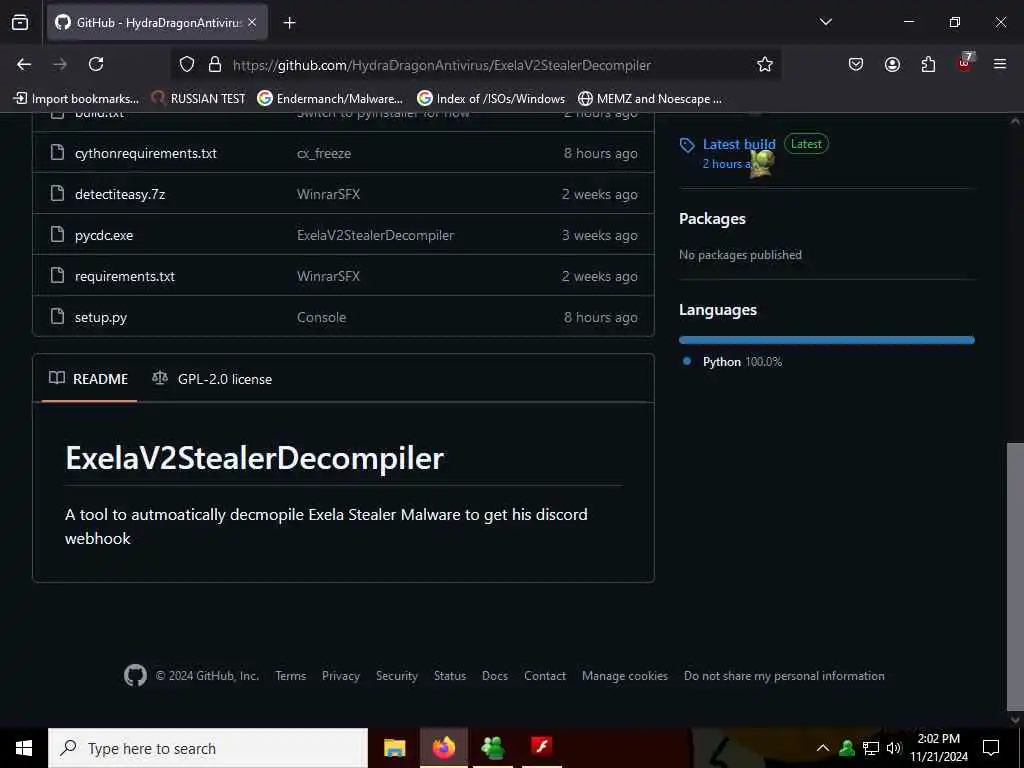Screen dimensions: 1024x768
Task: Click the ExelaV2StealerDecompiler commit message
Action: click(376, 236)
